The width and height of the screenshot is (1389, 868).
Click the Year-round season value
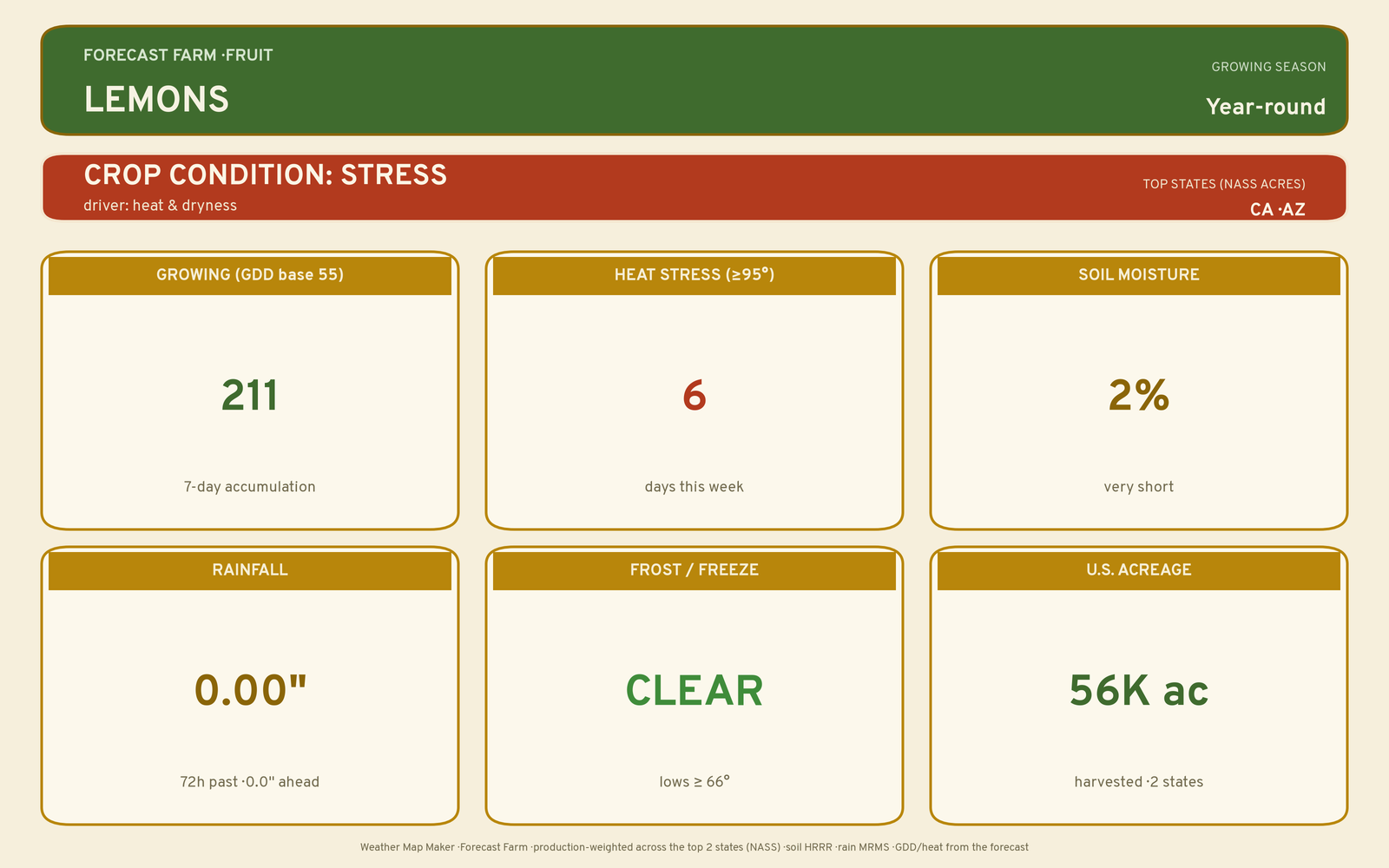(1266, 107)
